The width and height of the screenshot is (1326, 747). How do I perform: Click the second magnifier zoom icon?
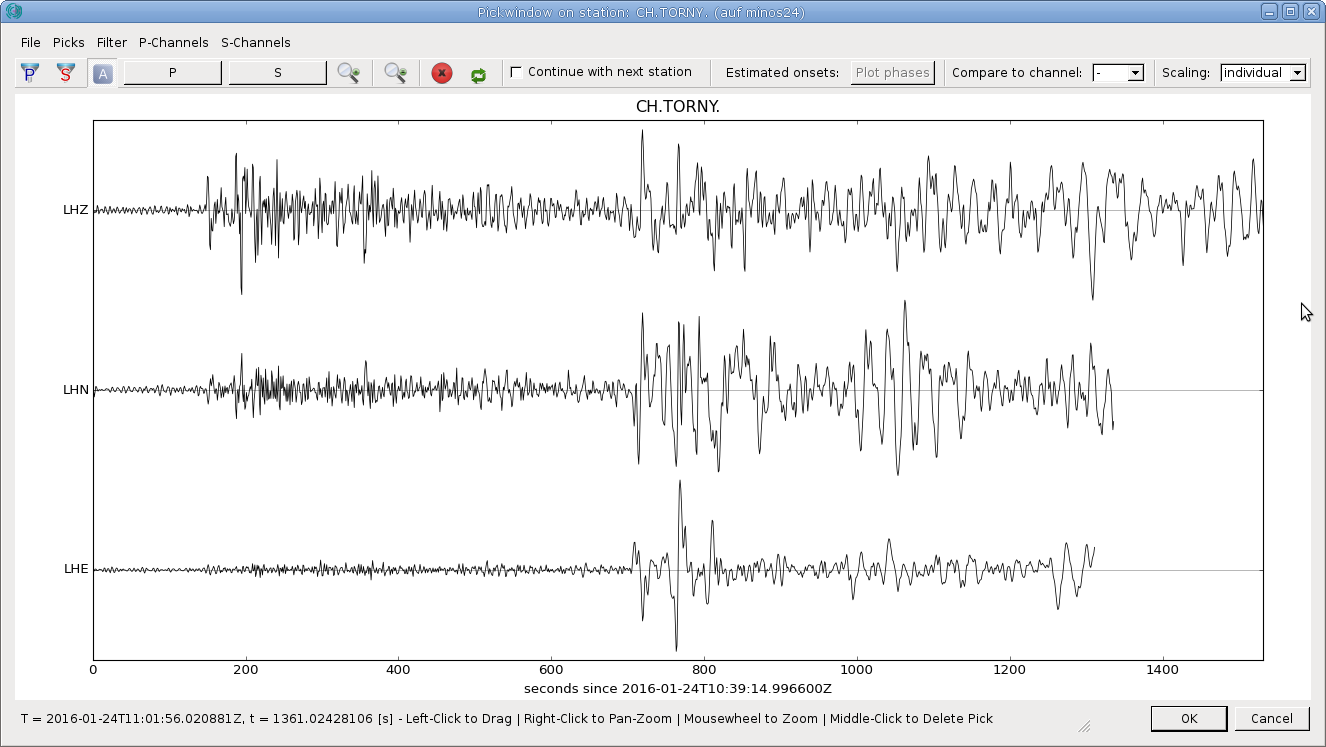coord(395,73)
